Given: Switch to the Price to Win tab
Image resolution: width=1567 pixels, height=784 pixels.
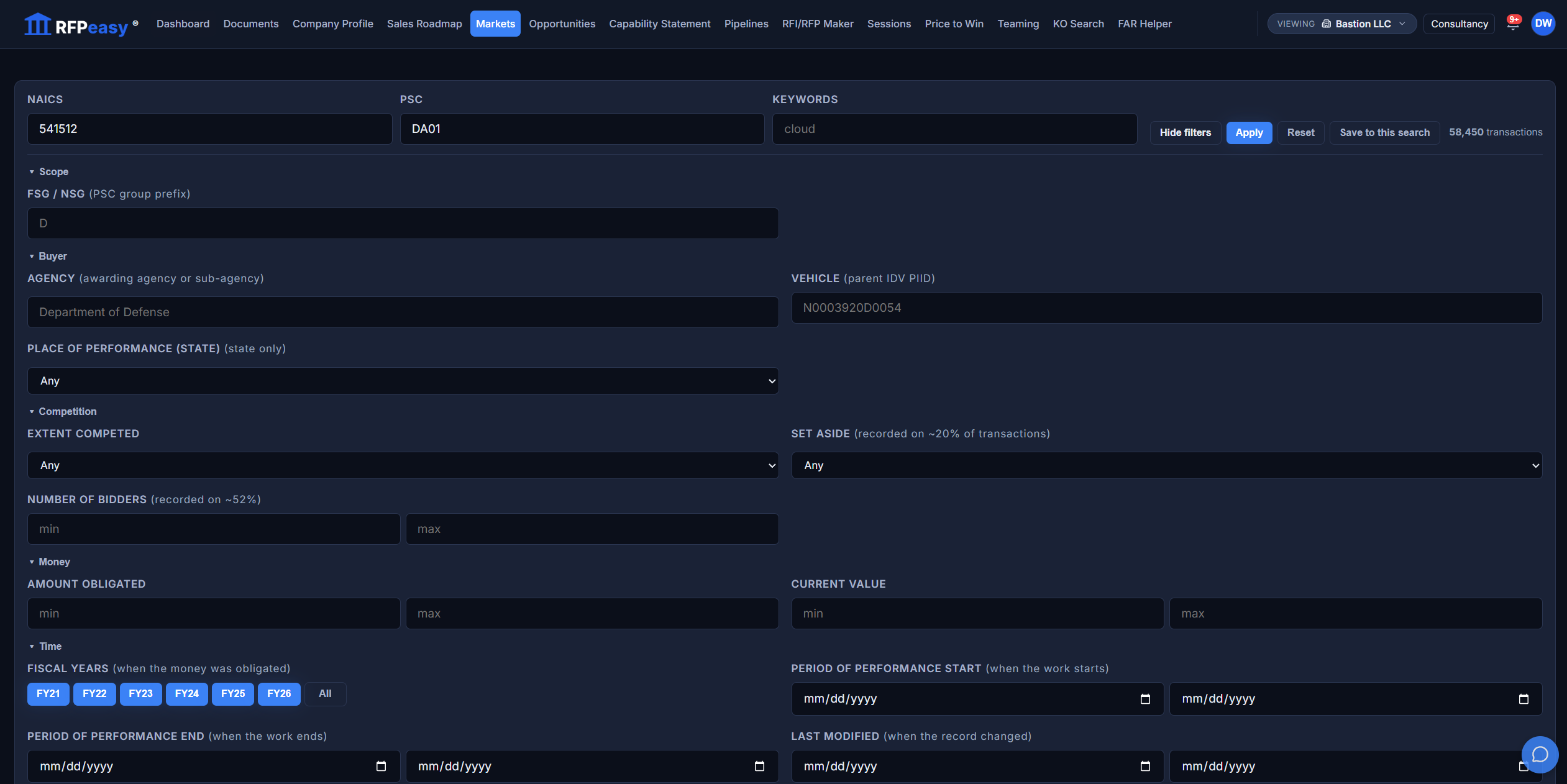Looking at the screenshot, I should [954, 24].
